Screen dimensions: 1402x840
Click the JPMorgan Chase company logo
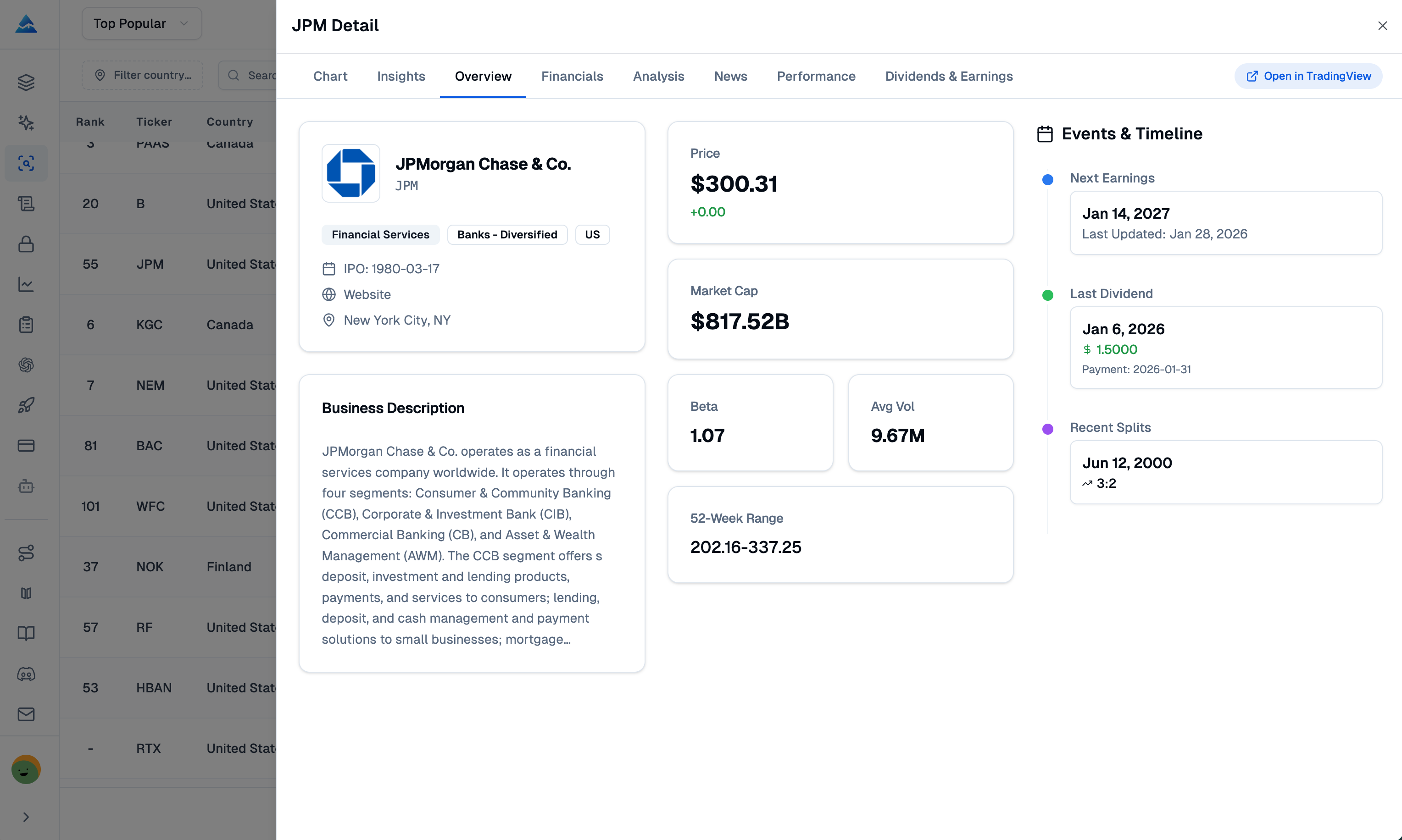(x=351, y=173)
